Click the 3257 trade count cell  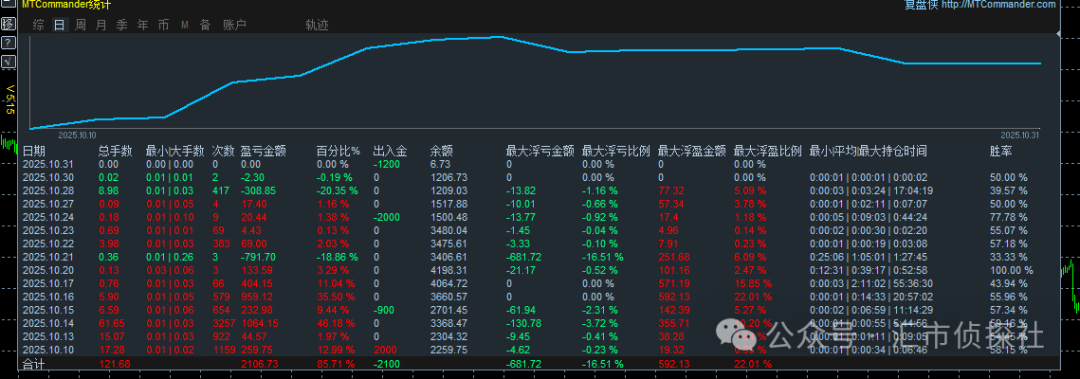(x=223, y=323)
